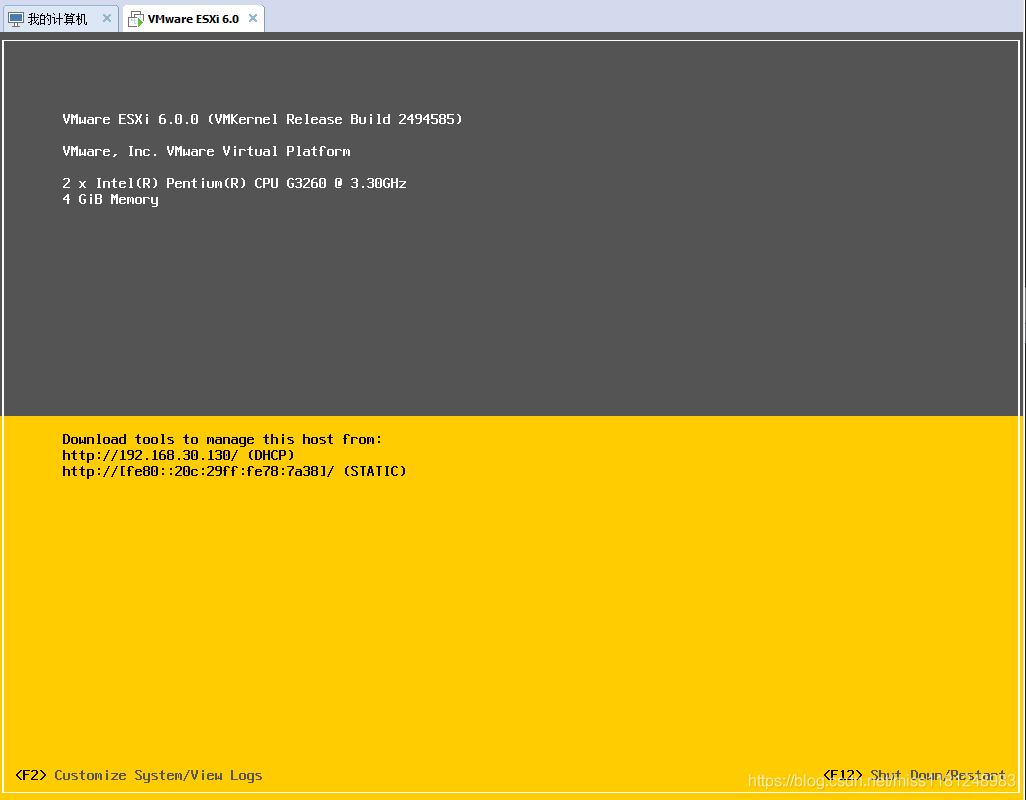Screen dimensions: 1026x800
Task: Click 'Download tools to manage this host' text
Action: coord(222,440)
